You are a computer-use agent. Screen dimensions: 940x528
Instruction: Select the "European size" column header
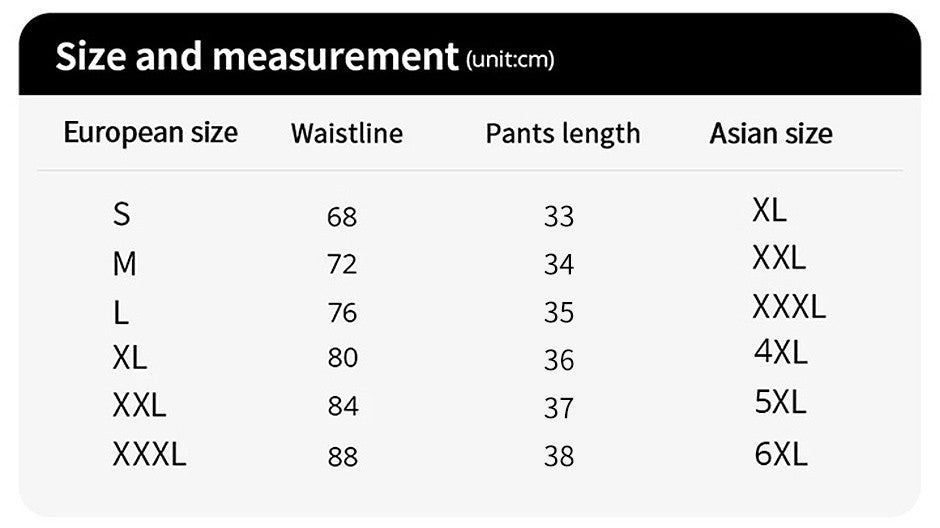pos(151,133)
